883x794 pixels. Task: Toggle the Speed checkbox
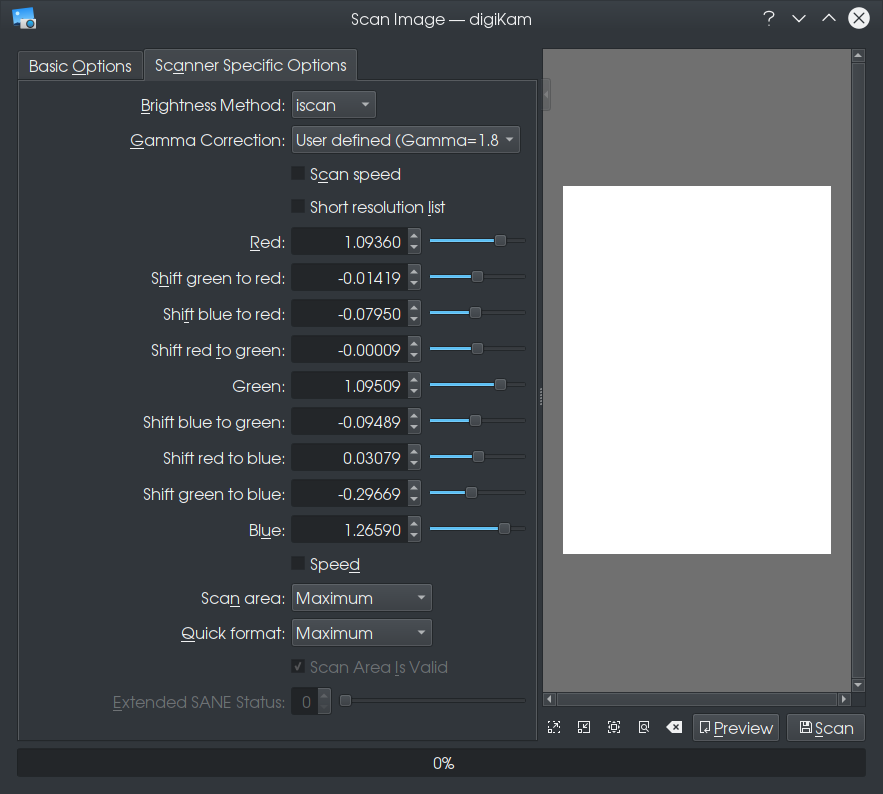coord(298,563)
